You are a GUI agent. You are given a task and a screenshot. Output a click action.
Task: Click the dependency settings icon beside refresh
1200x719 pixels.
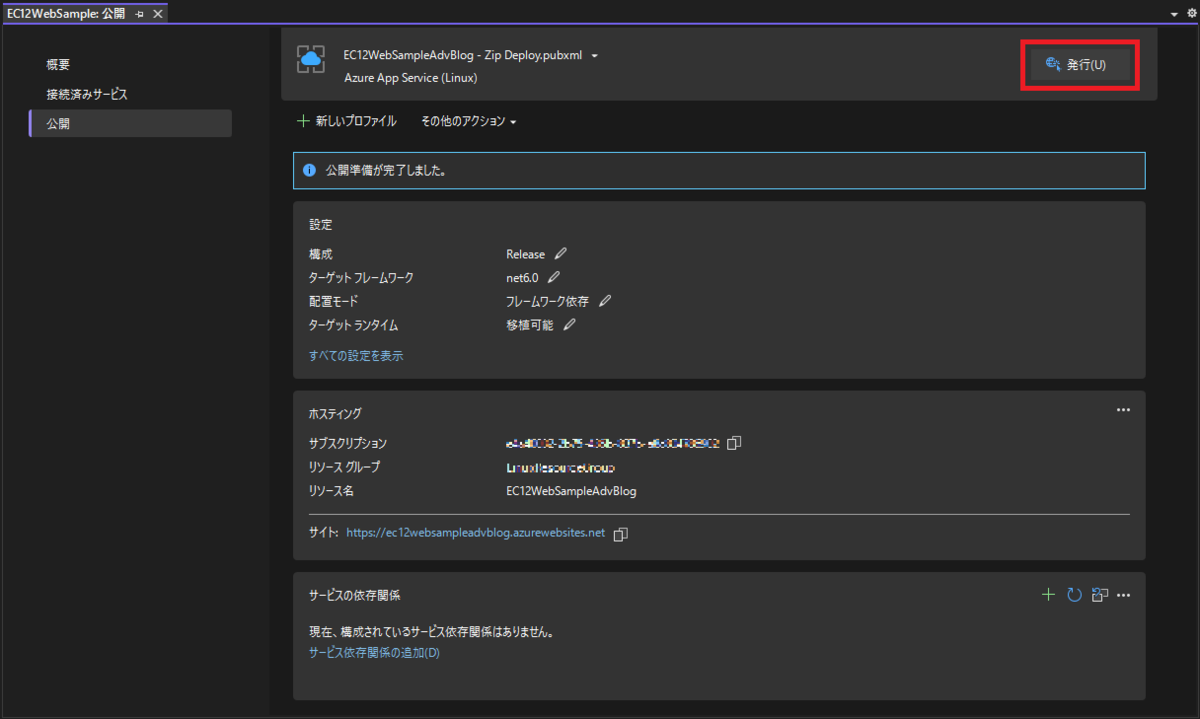point(1100,595)
